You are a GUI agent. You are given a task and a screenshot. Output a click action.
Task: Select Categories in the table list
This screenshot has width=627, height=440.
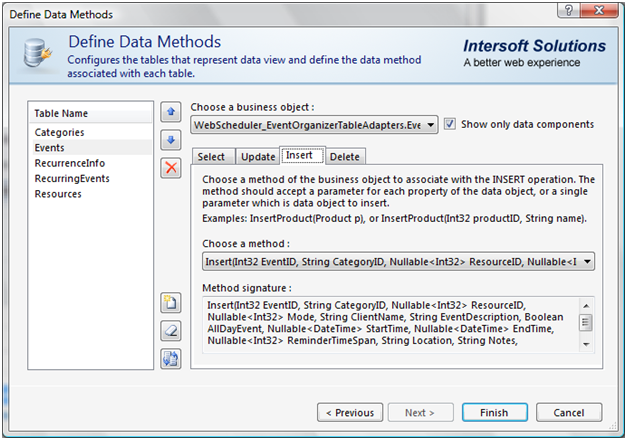point(60,132)
